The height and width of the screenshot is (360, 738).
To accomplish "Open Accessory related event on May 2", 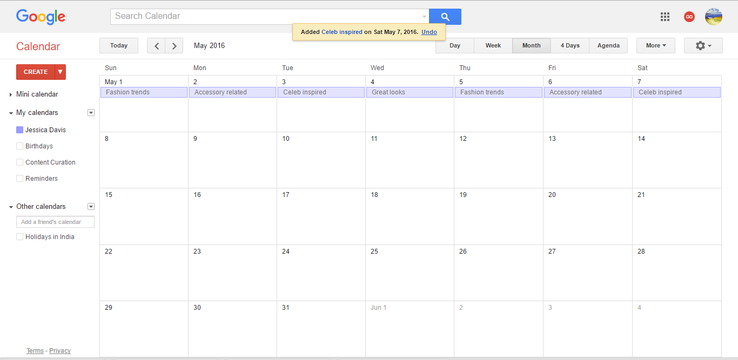I will [x=233, y=92].
